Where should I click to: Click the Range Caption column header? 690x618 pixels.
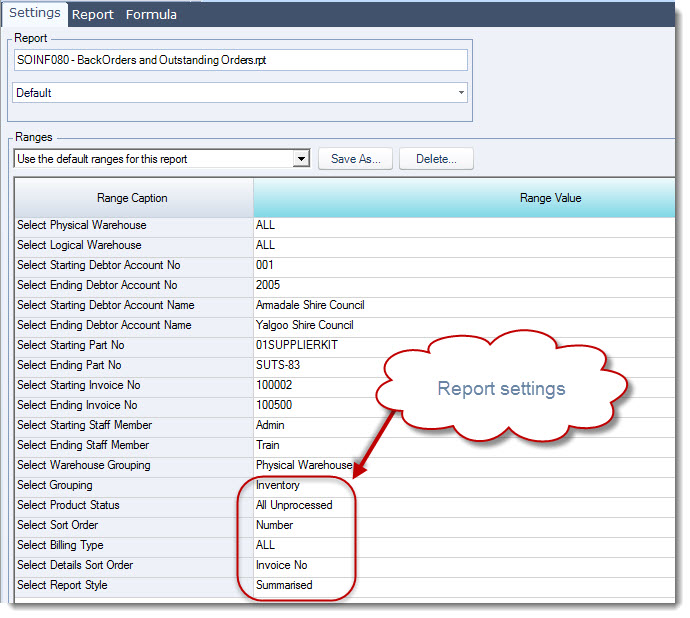point(133,198)
